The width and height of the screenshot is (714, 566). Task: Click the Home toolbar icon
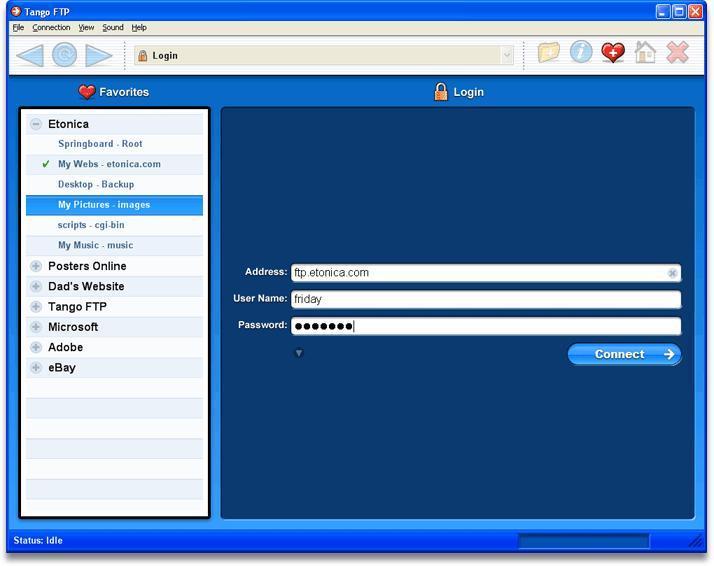pos(645,52)
